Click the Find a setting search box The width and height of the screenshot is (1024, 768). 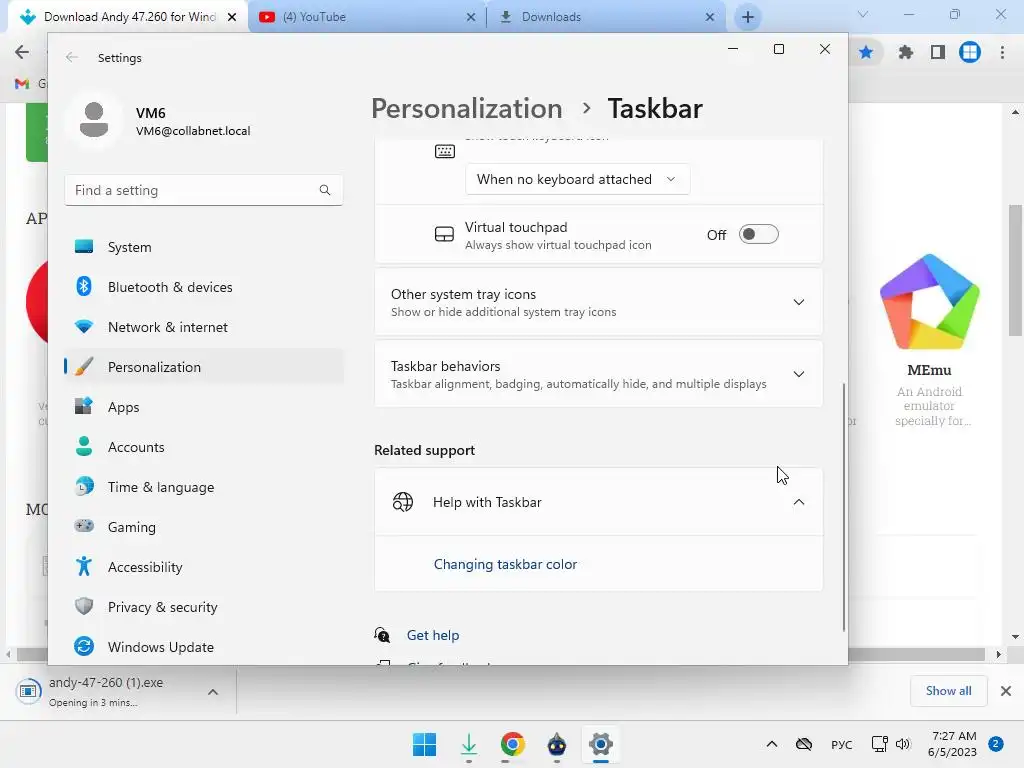(204, 190)
